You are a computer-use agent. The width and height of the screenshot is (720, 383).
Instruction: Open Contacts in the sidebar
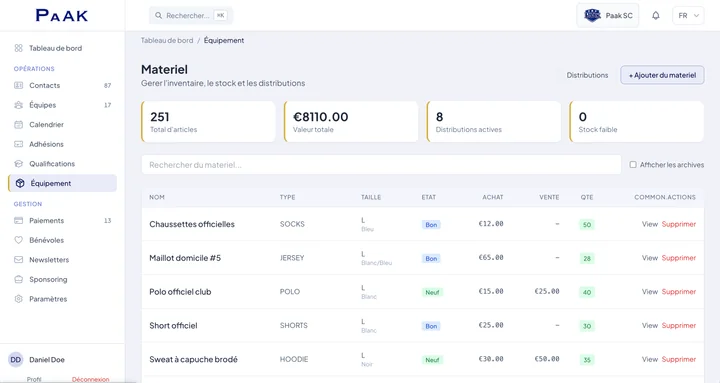(62, 85)
